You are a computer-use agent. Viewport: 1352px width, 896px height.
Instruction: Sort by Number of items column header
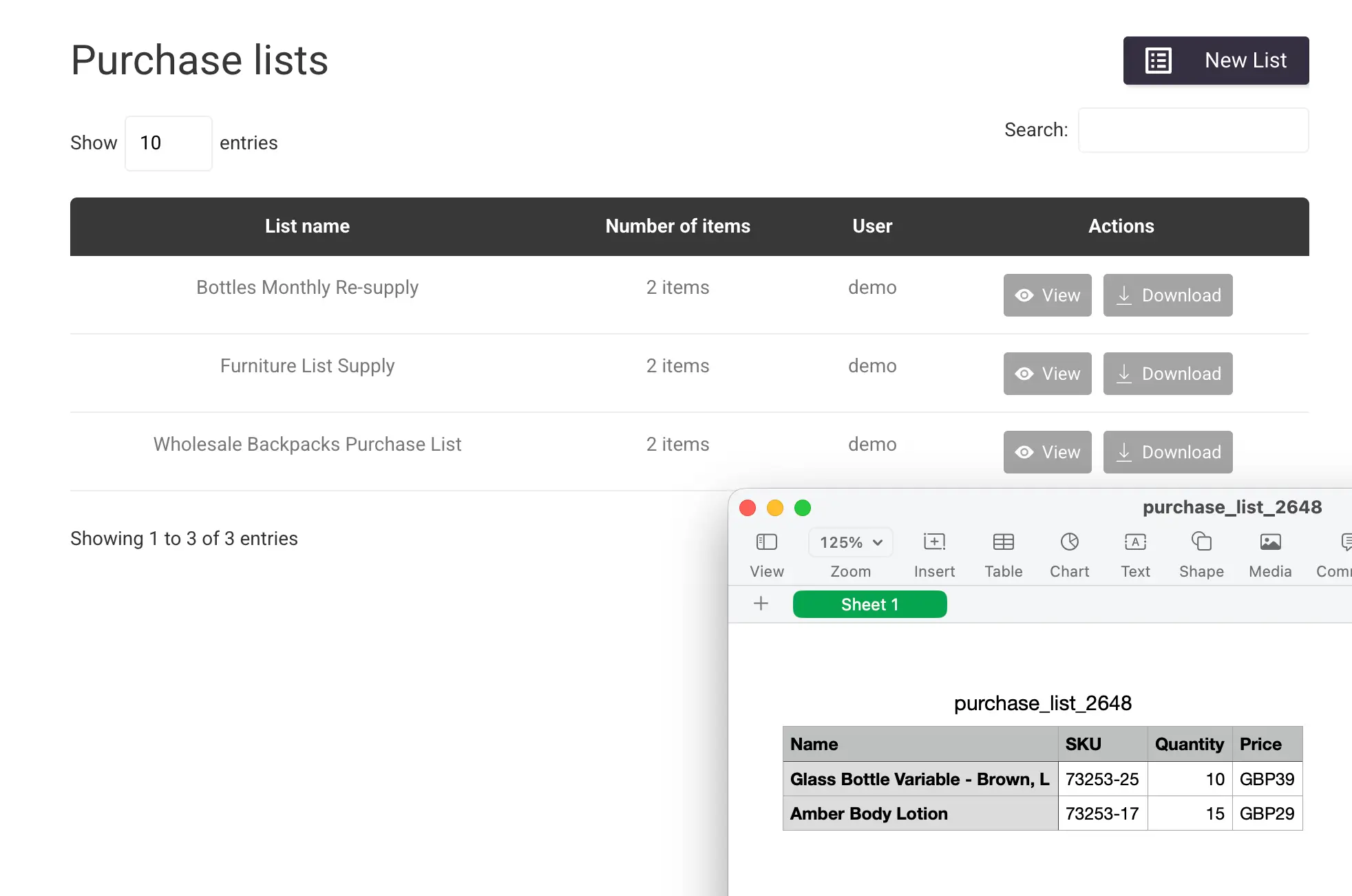pos(677,226)
